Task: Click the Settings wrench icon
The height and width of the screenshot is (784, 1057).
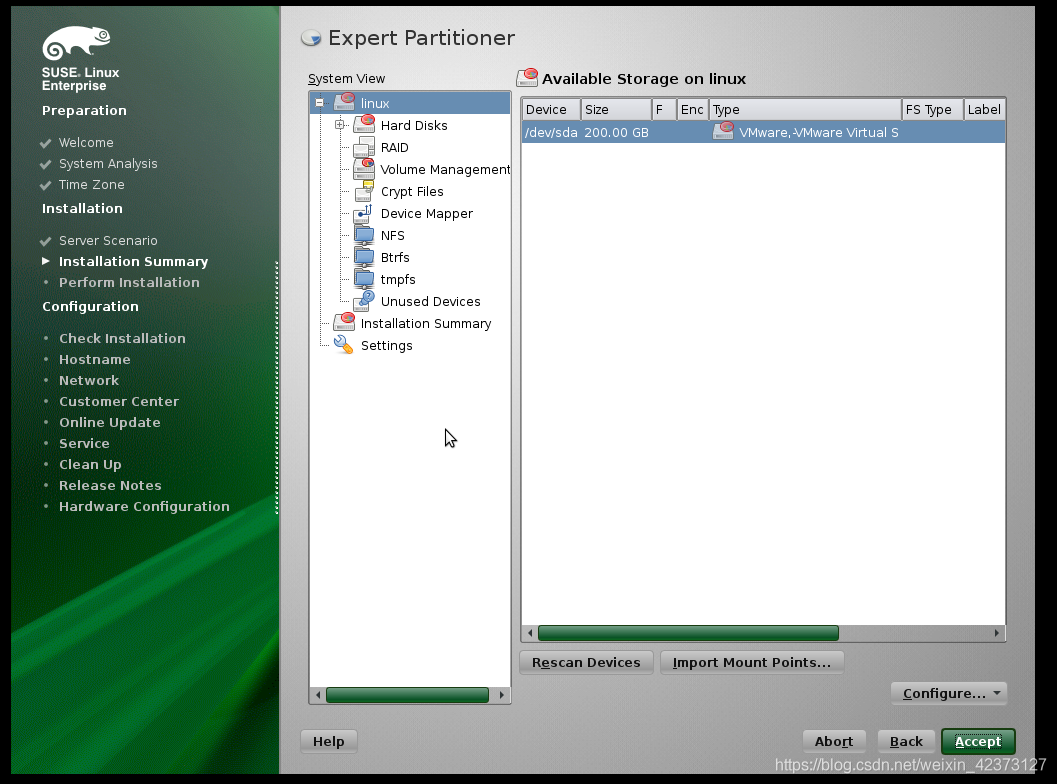Action: [x=344, y=345]
